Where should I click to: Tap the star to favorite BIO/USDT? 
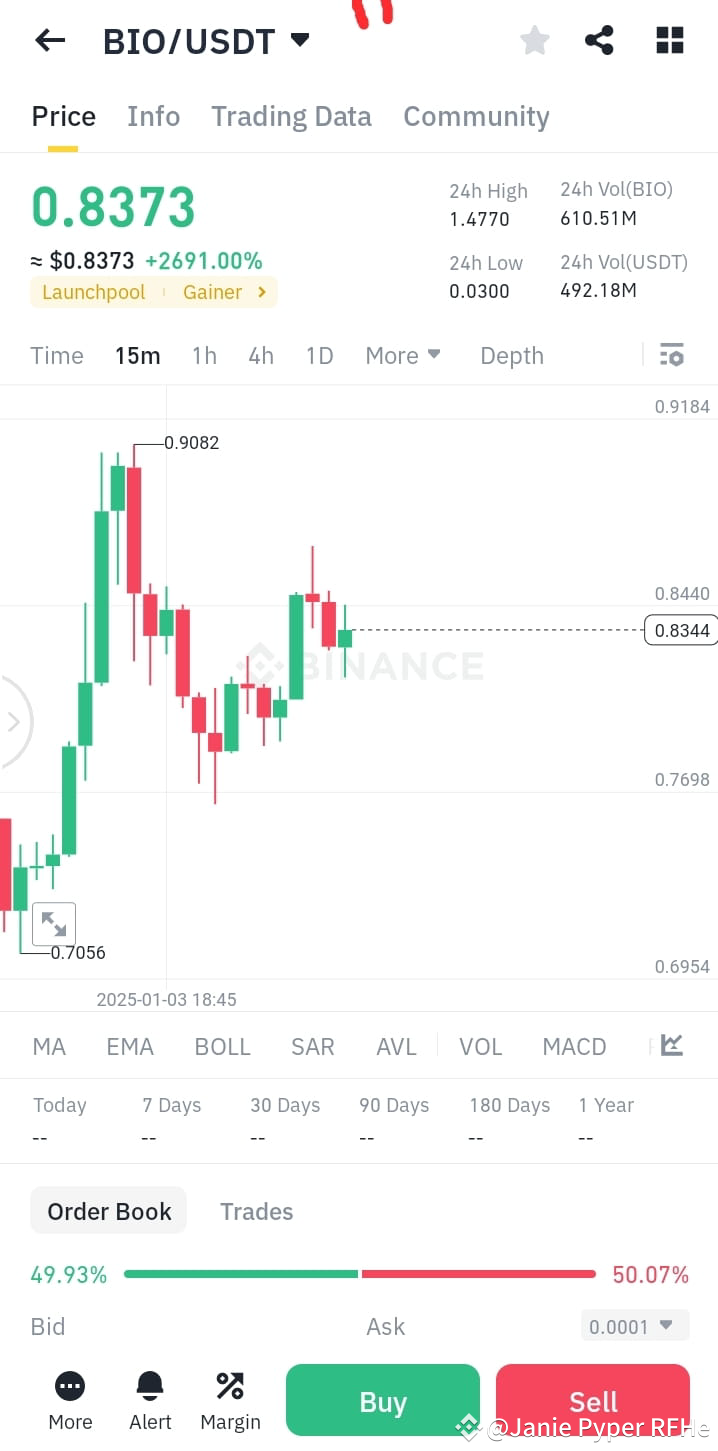click(x=534, y=40)
